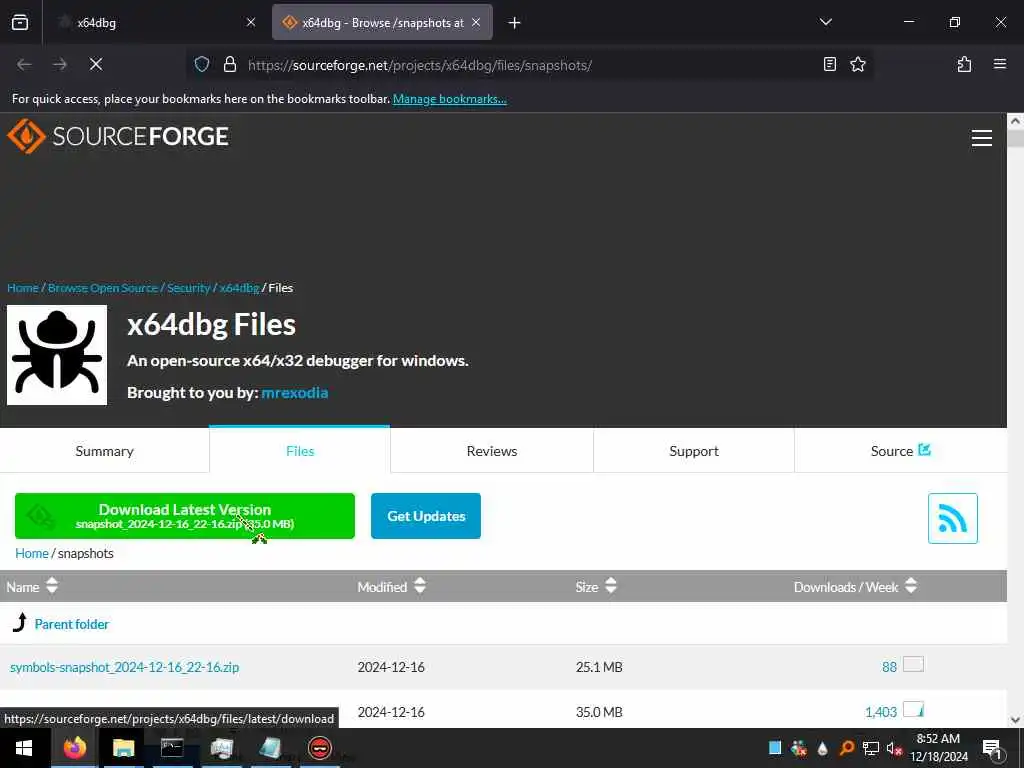Click the URL address bar
The image size is (1024, 768).
529,64
